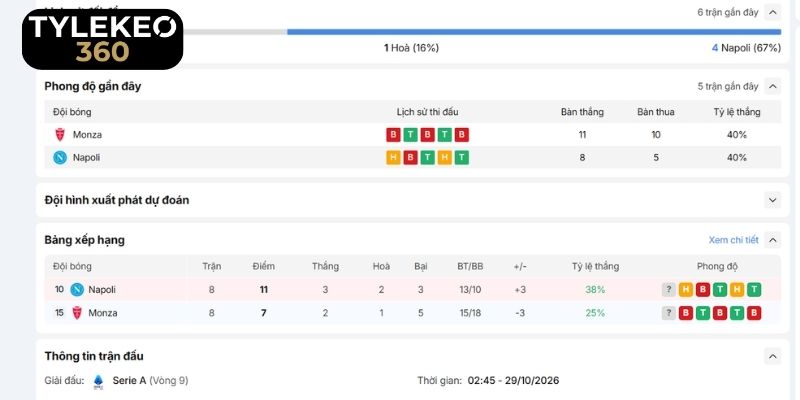
Task: Click blue Napoli wins portion of bar
Action: 534,32
